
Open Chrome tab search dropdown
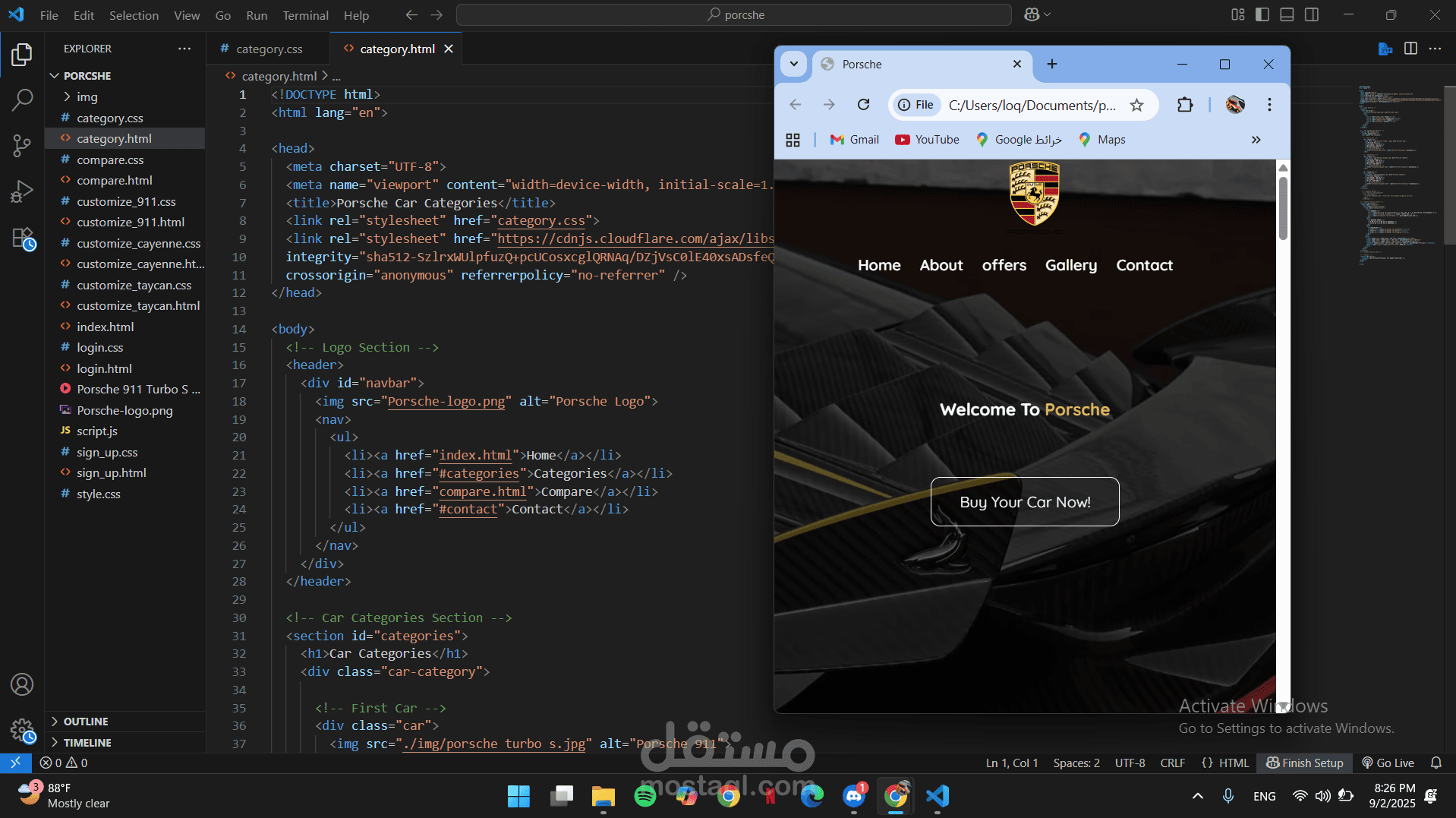[793, 64]
